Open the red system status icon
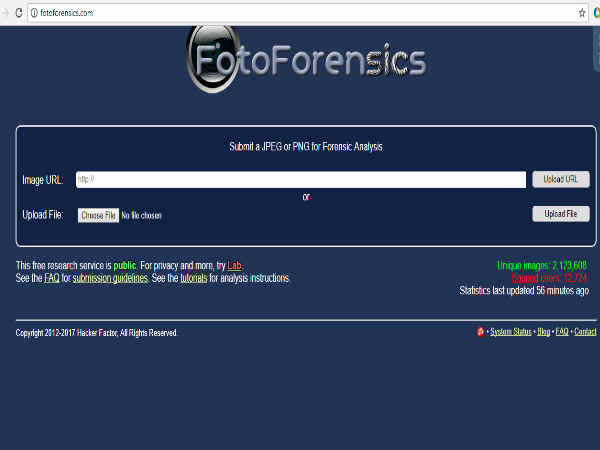This screenshot has width=600, height=450. [x=480, y=332]
